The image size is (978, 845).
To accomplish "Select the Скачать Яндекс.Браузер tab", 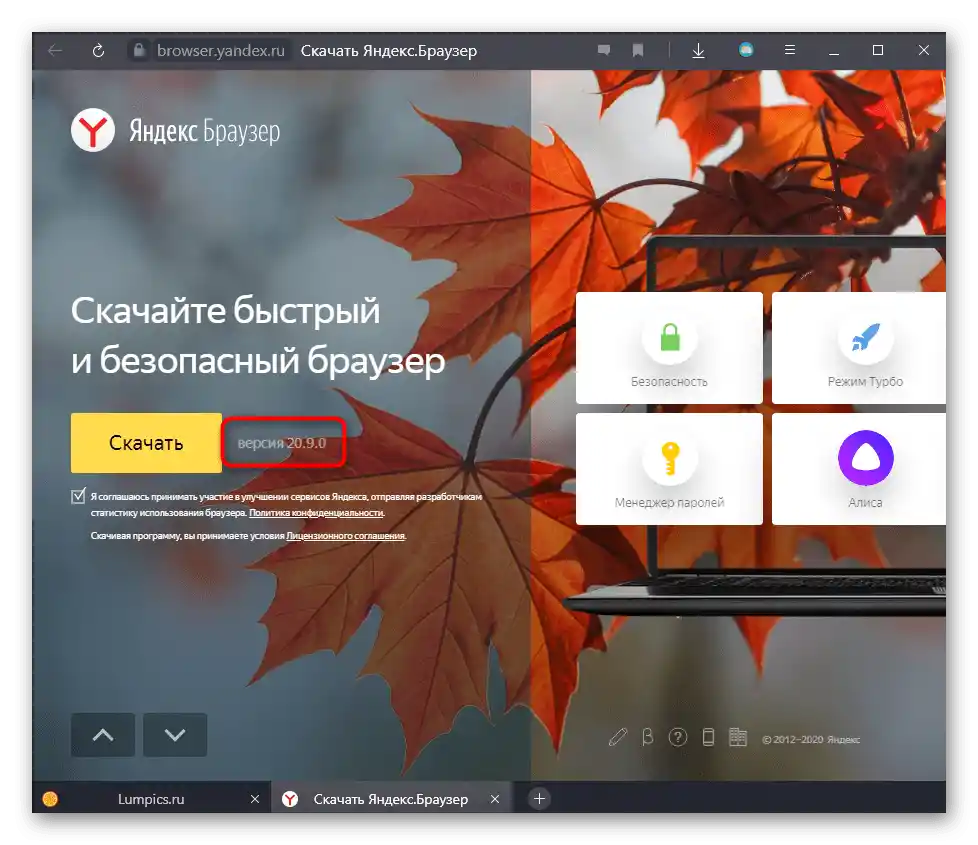I will point(391,799).
